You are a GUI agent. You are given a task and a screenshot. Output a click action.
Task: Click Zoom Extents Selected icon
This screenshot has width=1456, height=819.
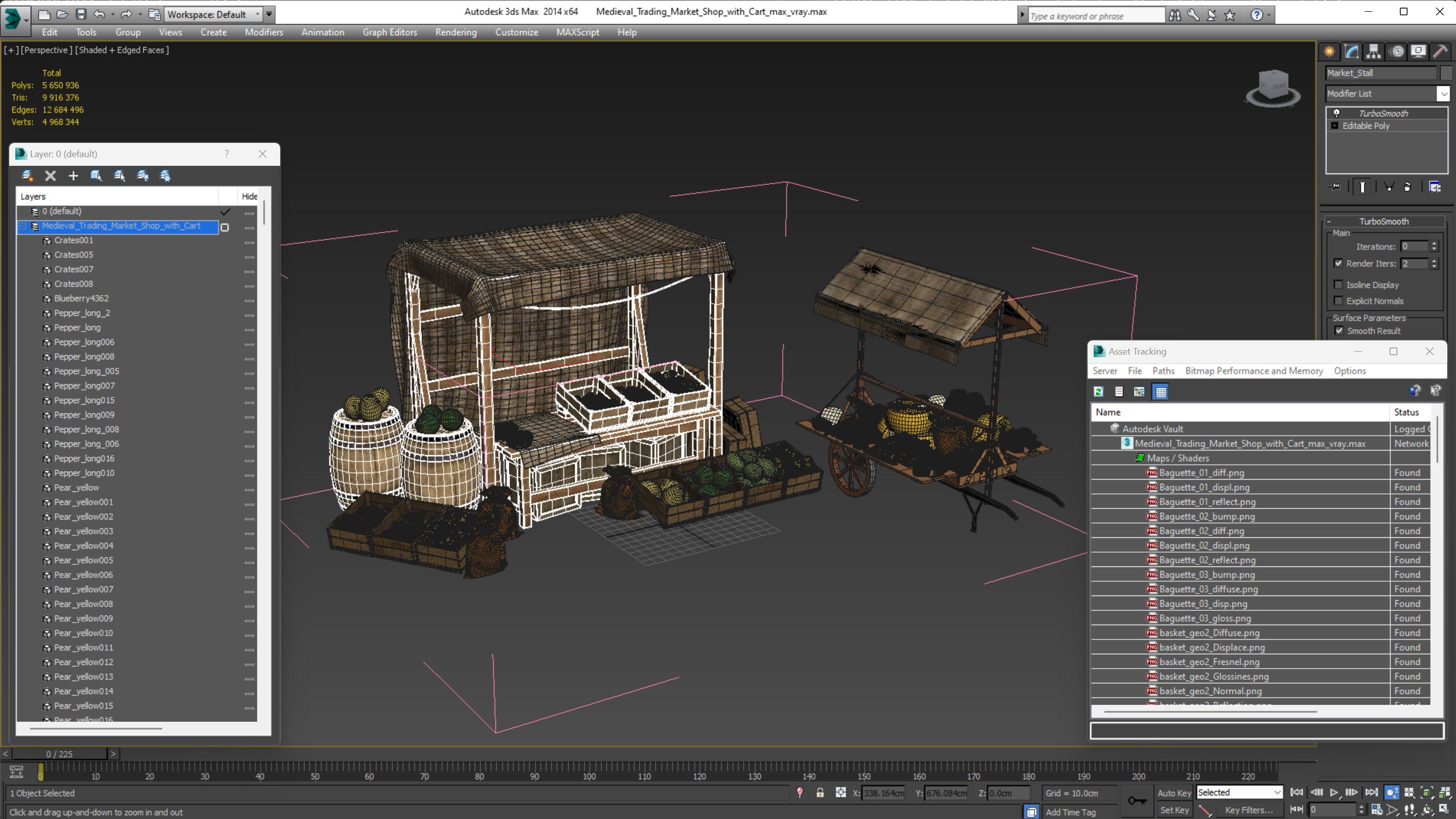pyautogui.click(x=1427, y=792)
